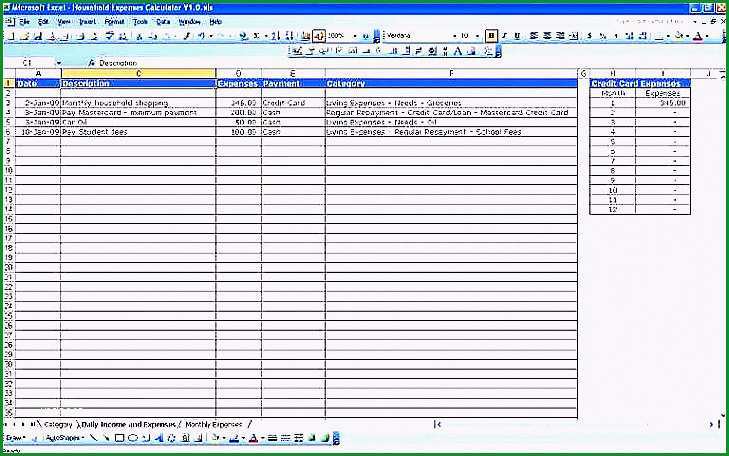Click the Open file icon

click(25, 36)
